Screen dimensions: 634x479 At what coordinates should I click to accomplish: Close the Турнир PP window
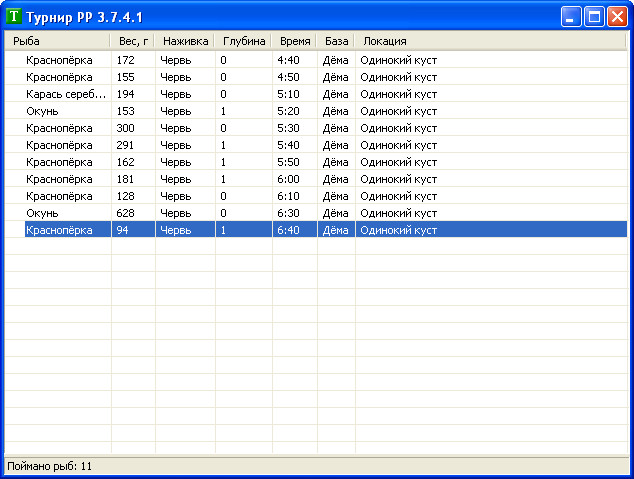(617, 17)
